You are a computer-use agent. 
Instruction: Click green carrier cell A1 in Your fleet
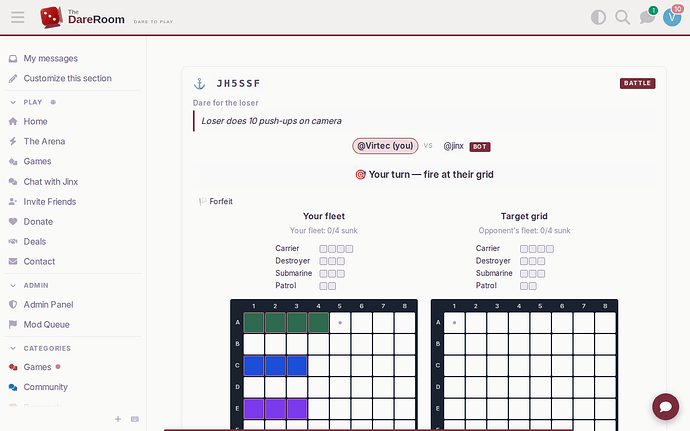[x=253, y=322]
